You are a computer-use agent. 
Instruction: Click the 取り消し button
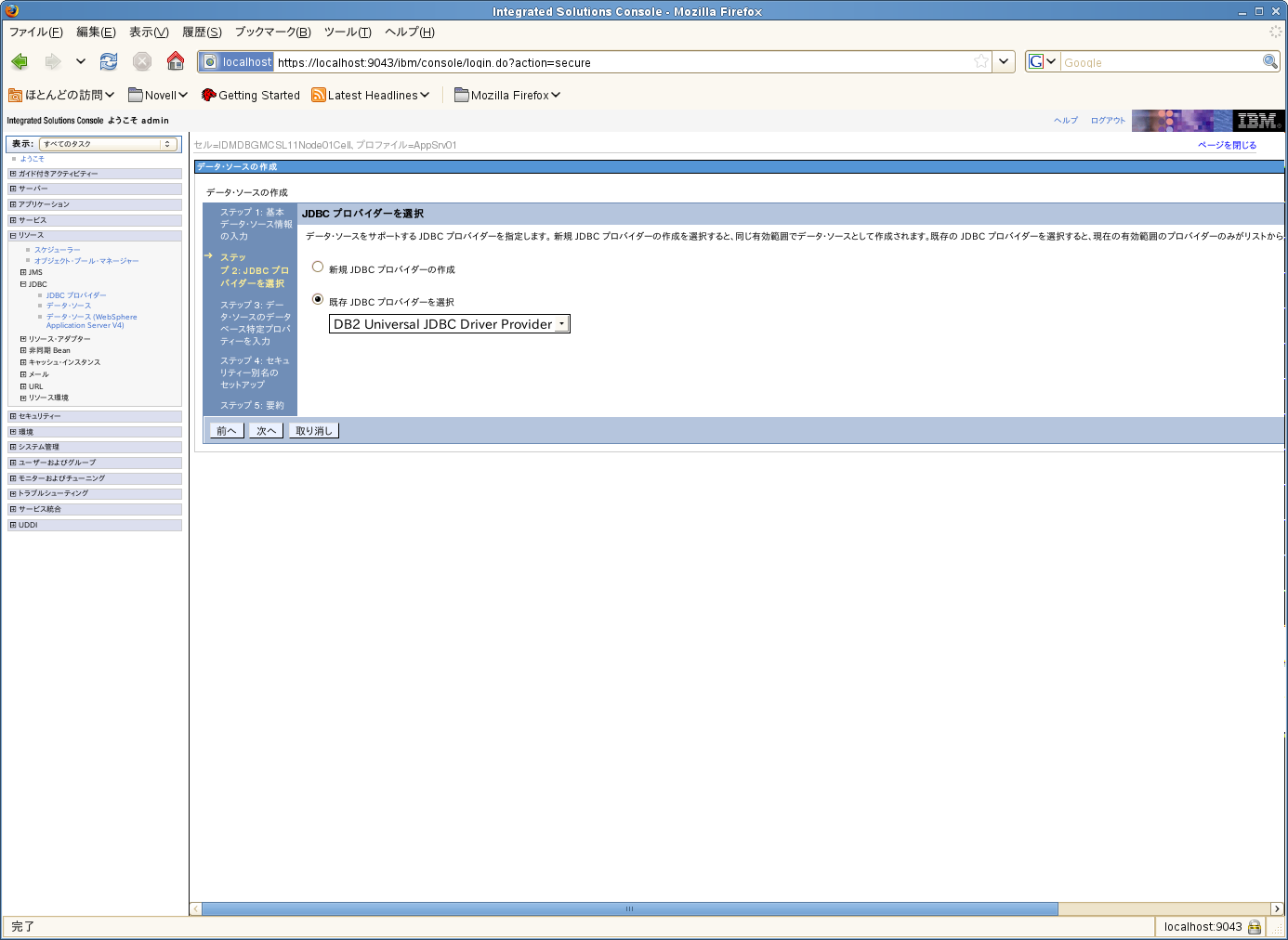click(x=314, y=431)
